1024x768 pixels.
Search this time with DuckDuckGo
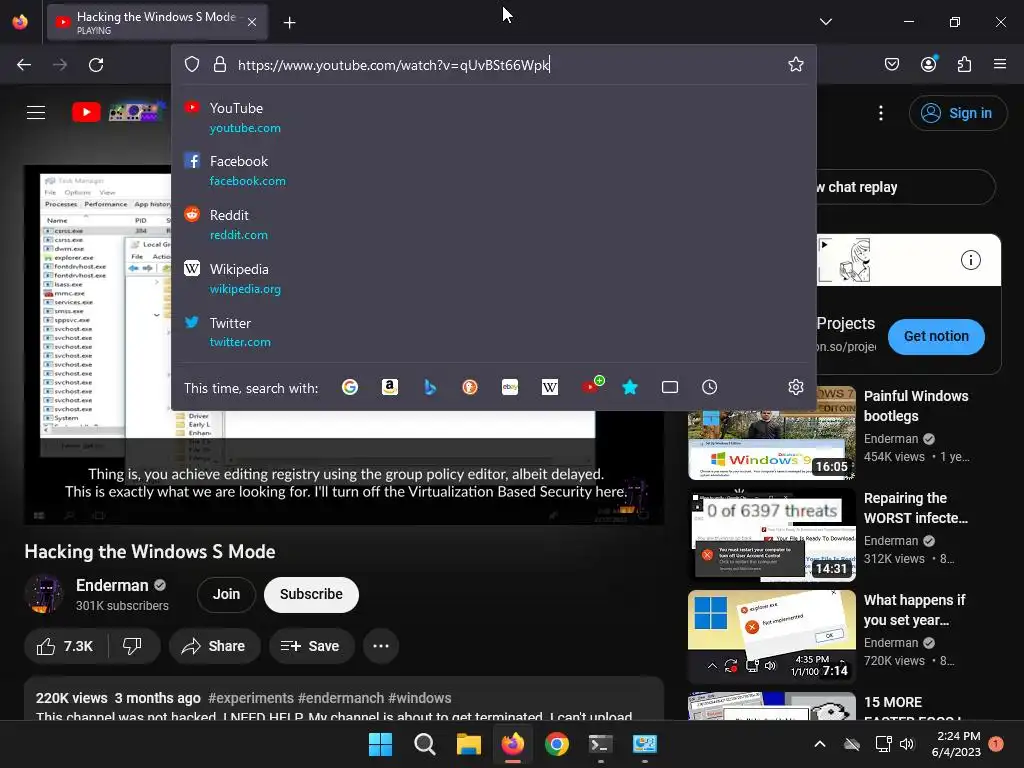[x=470, y=387]
